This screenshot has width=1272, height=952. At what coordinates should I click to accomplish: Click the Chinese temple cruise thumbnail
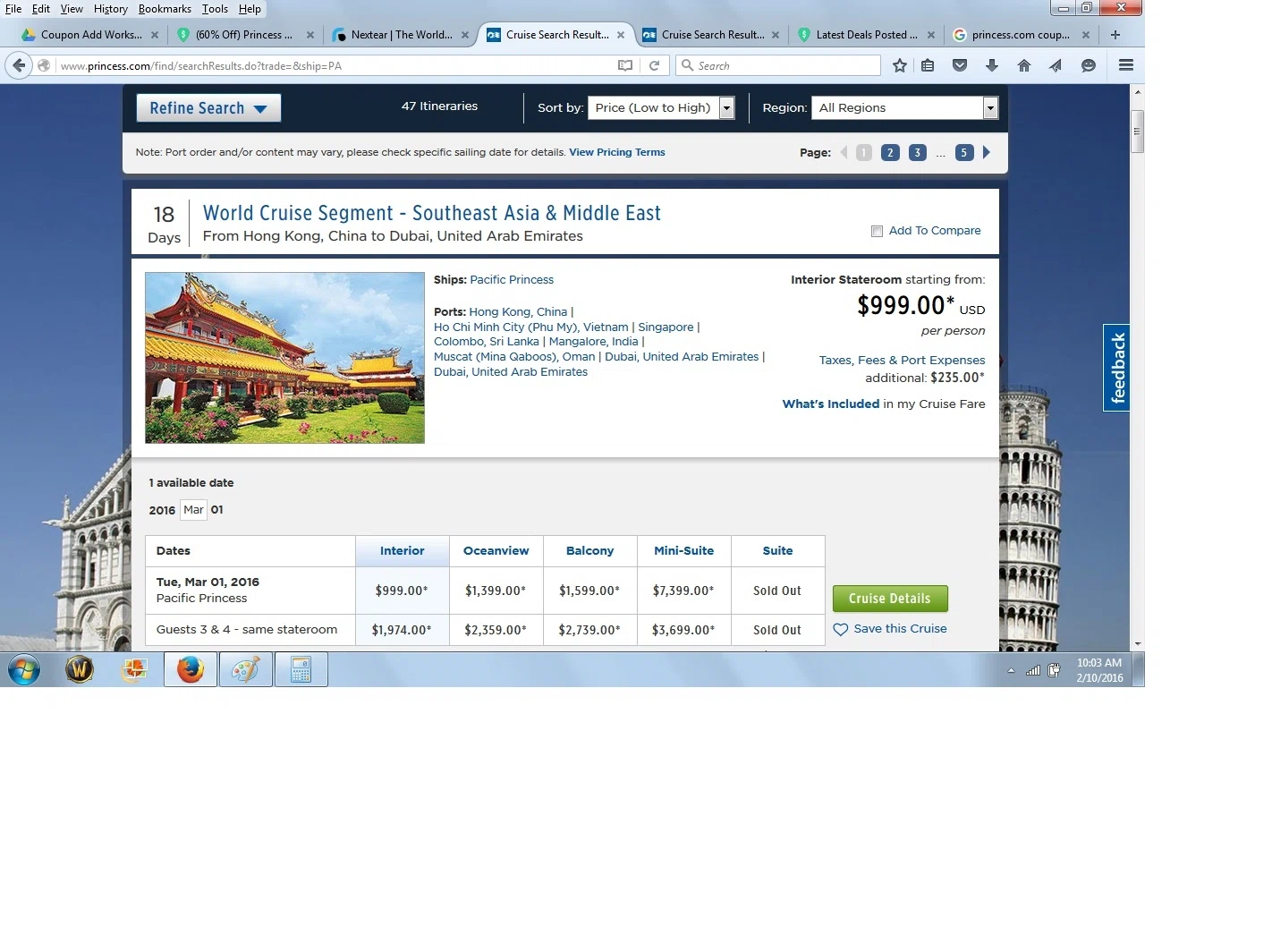(x=284, y=358)
